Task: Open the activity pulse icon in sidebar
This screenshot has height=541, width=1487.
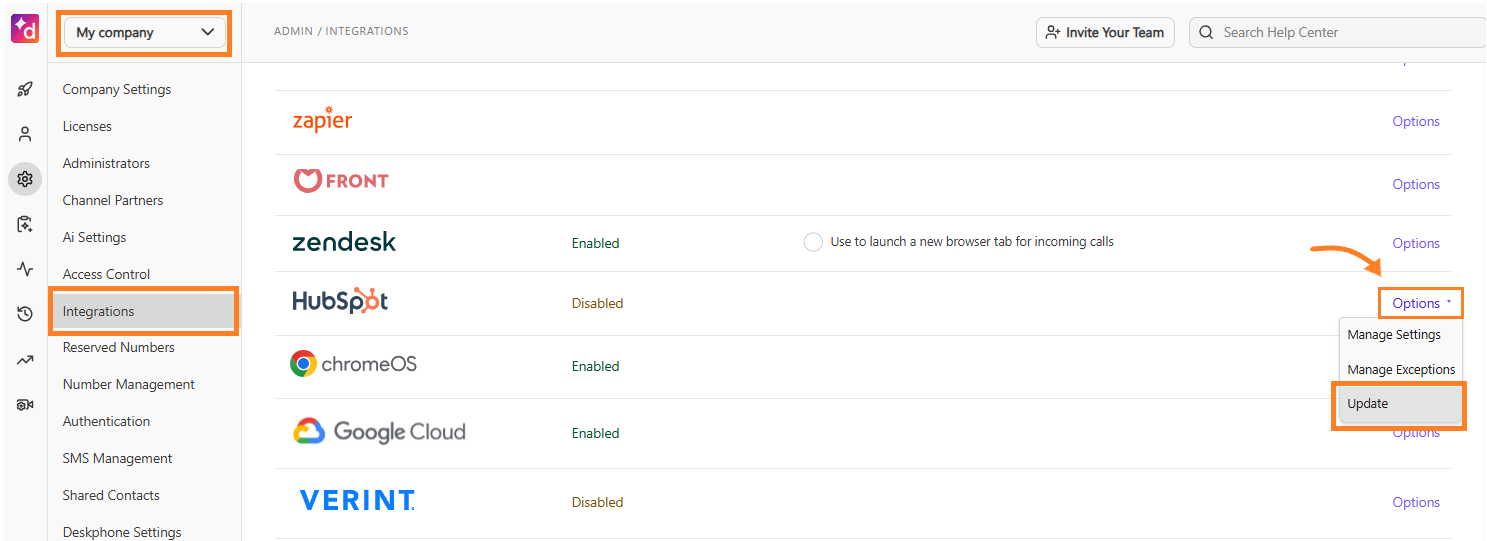Action: click(25, 269)
